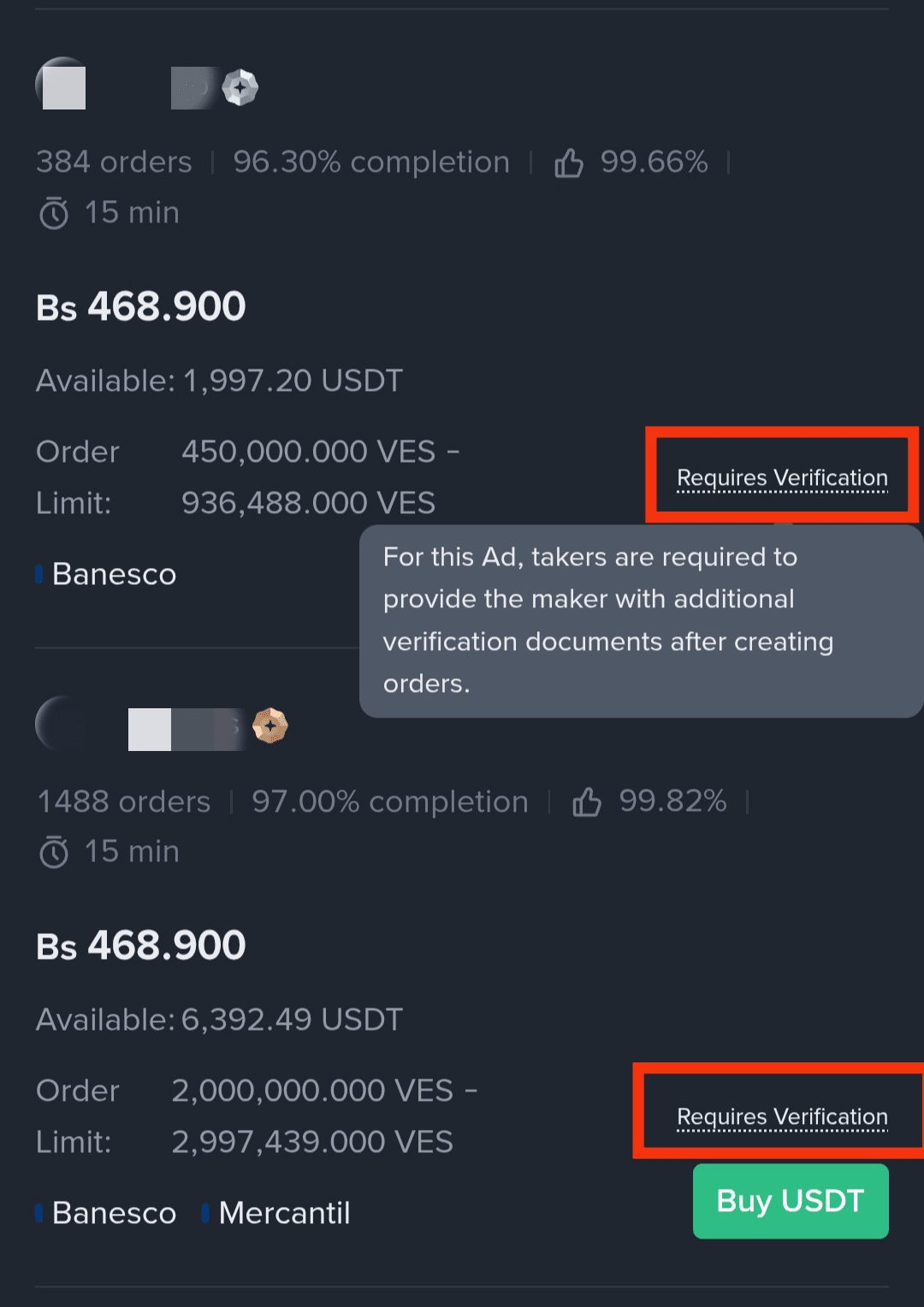Click thumbs-up icon beside 99.66% rating
This screenshot has height=1307, width=924.
569,163
